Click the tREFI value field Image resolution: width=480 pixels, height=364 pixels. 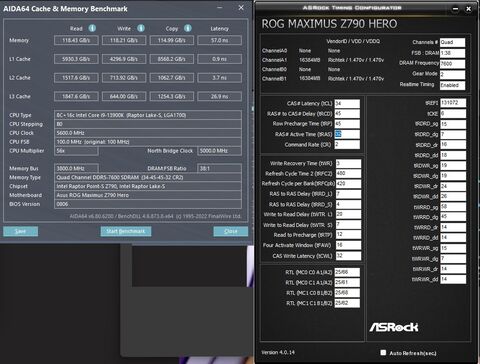tap(453, 103)
